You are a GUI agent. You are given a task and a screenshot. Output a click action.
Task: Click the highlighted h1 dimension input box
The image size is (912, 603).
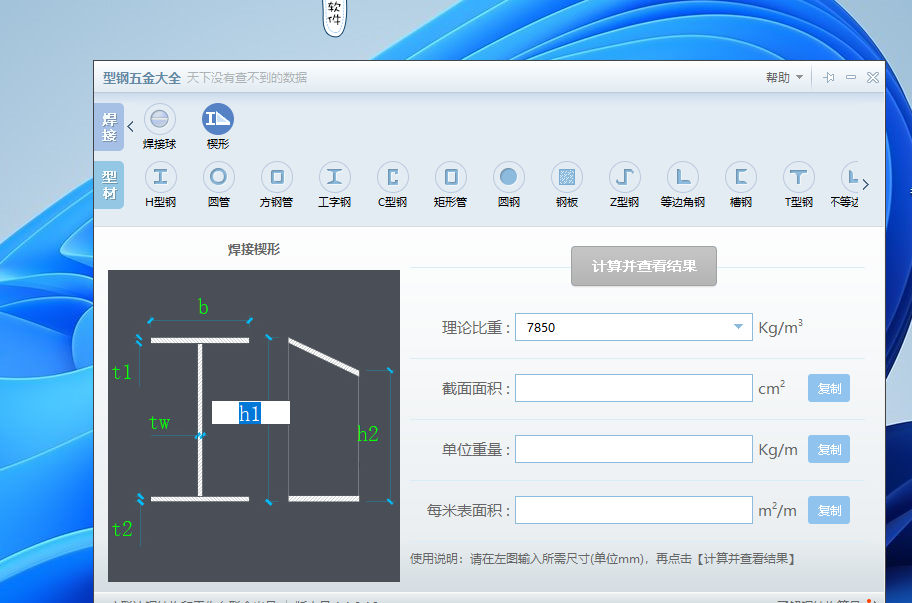(x=251, y=413)
